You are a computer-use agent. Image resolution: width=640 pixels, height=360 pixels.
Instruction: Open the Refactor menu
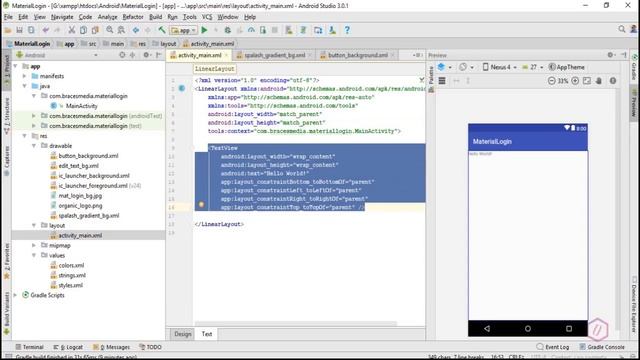point(133,17)
